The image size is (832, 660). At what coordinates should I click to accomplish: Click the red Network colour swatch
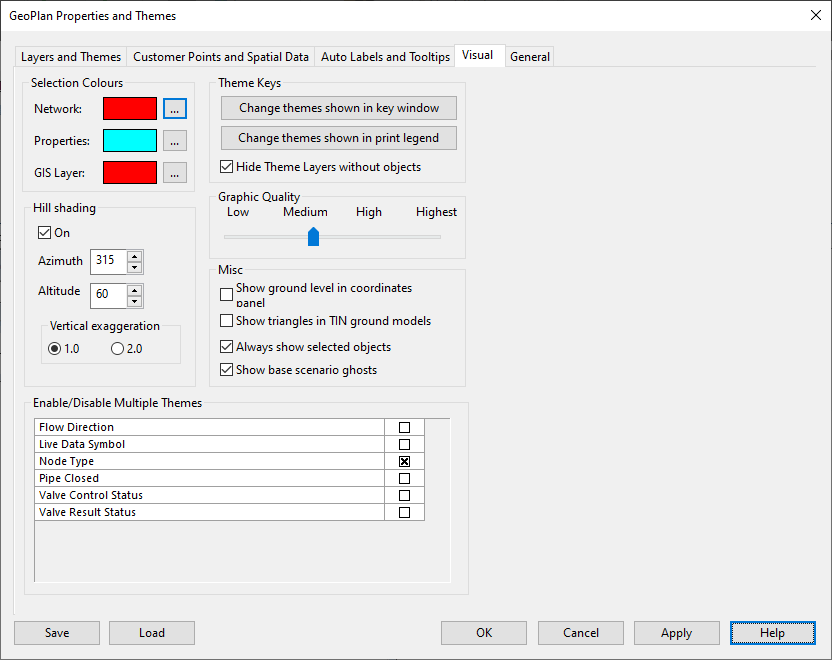pyautogui.click(x=130, y=109)
